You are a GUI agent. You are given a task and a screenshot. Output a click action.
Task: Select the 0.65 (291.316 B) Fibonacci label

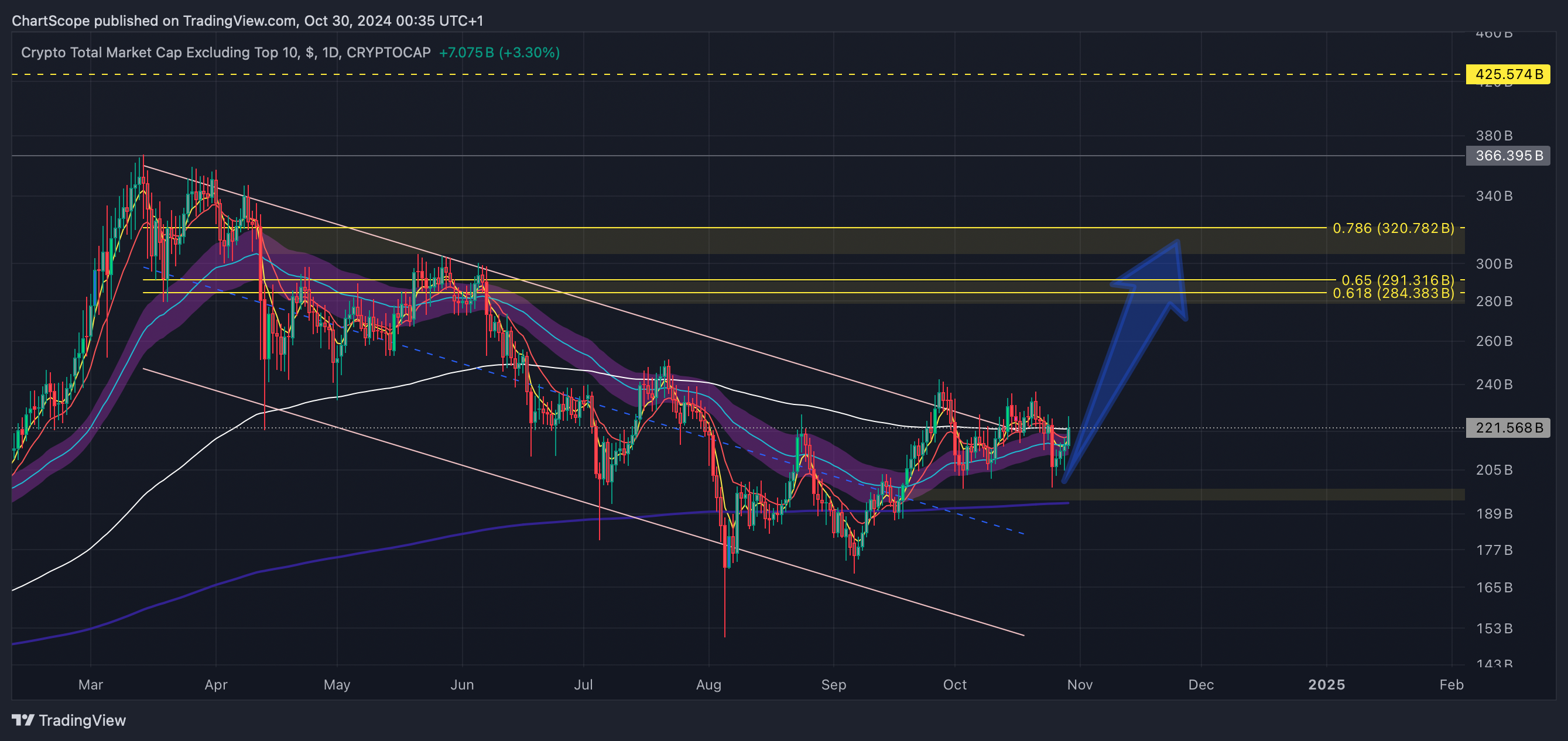(x=1397, y=280)
